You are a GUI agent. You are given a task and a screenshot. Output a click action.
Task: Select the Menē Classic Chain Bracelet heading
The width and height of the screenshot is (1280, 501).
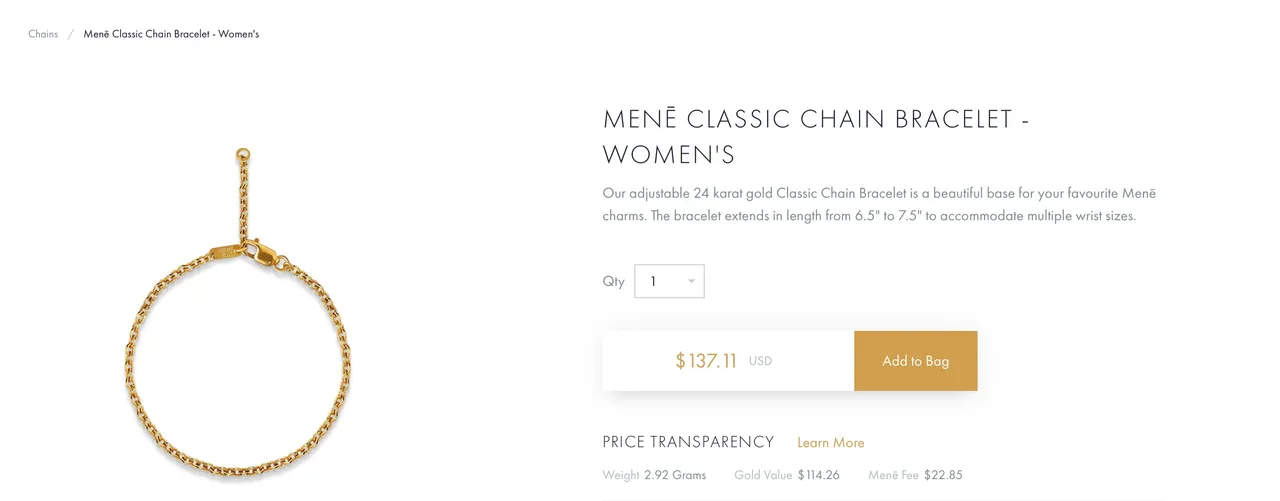pyautogui.click(x=816, y=137)
